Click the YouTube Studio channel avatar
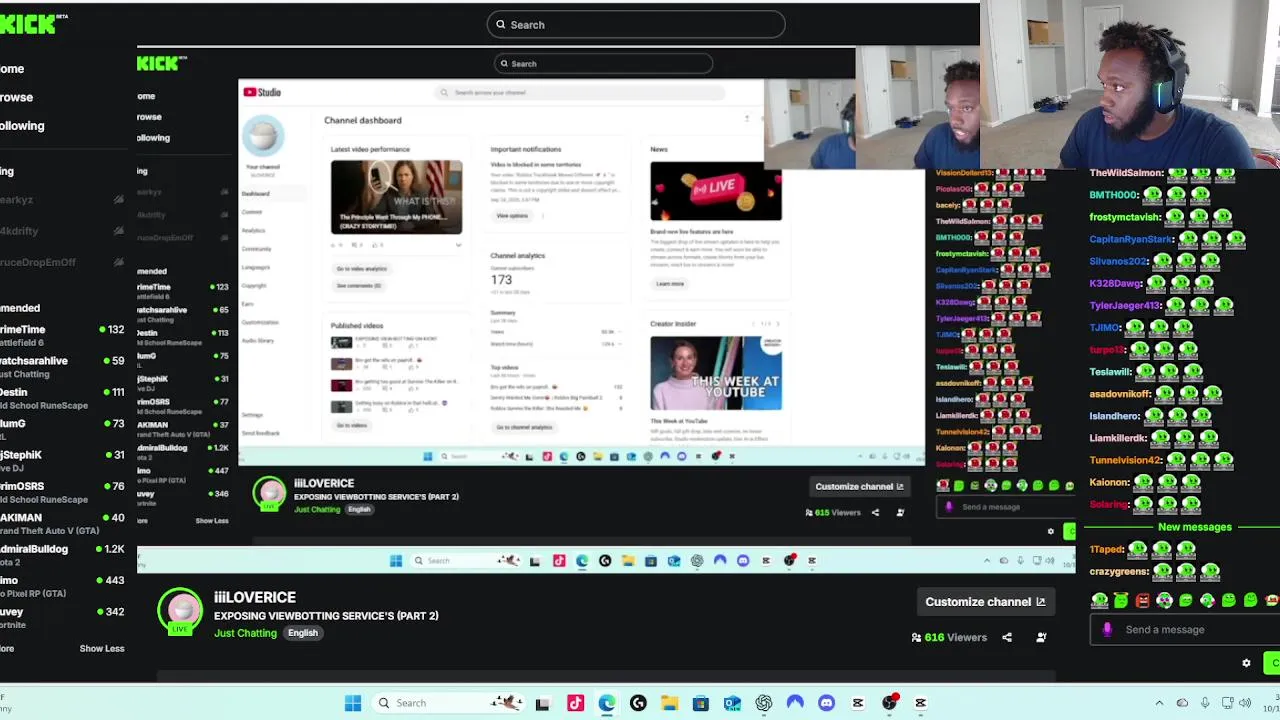 [x=263, y=135]
